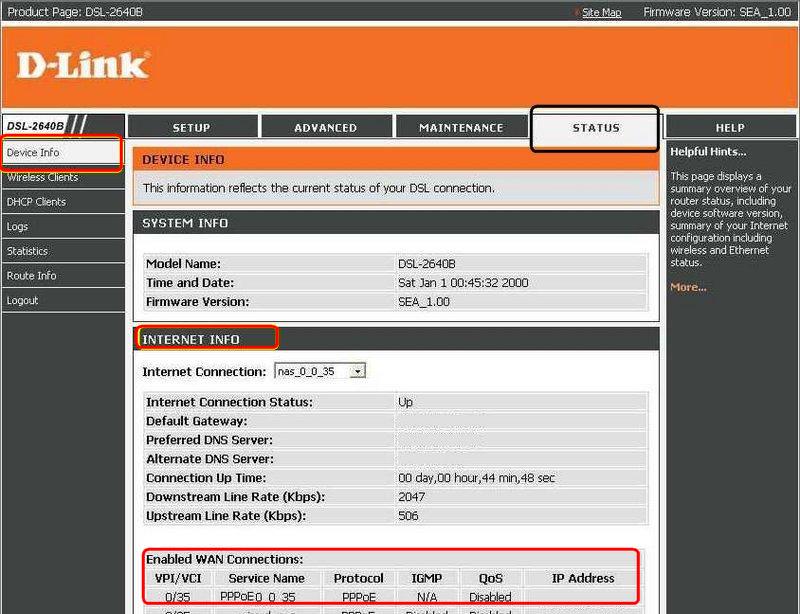Click the Downstream Line Rate value 2047
800x614 pixels.
tap(411, 497)
